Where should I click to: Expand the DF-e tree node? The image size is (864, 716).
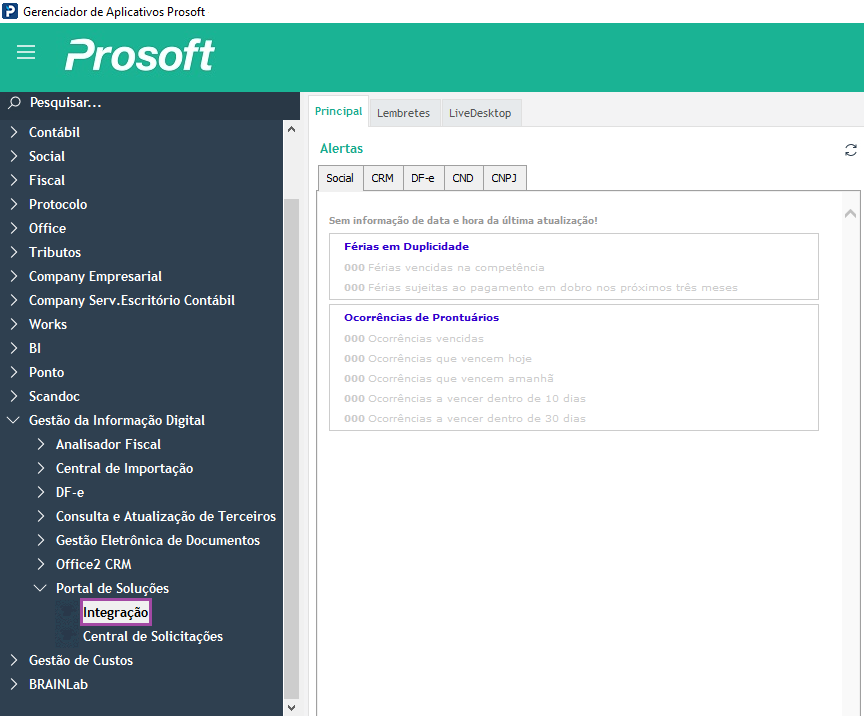click(x=41, y=492)
